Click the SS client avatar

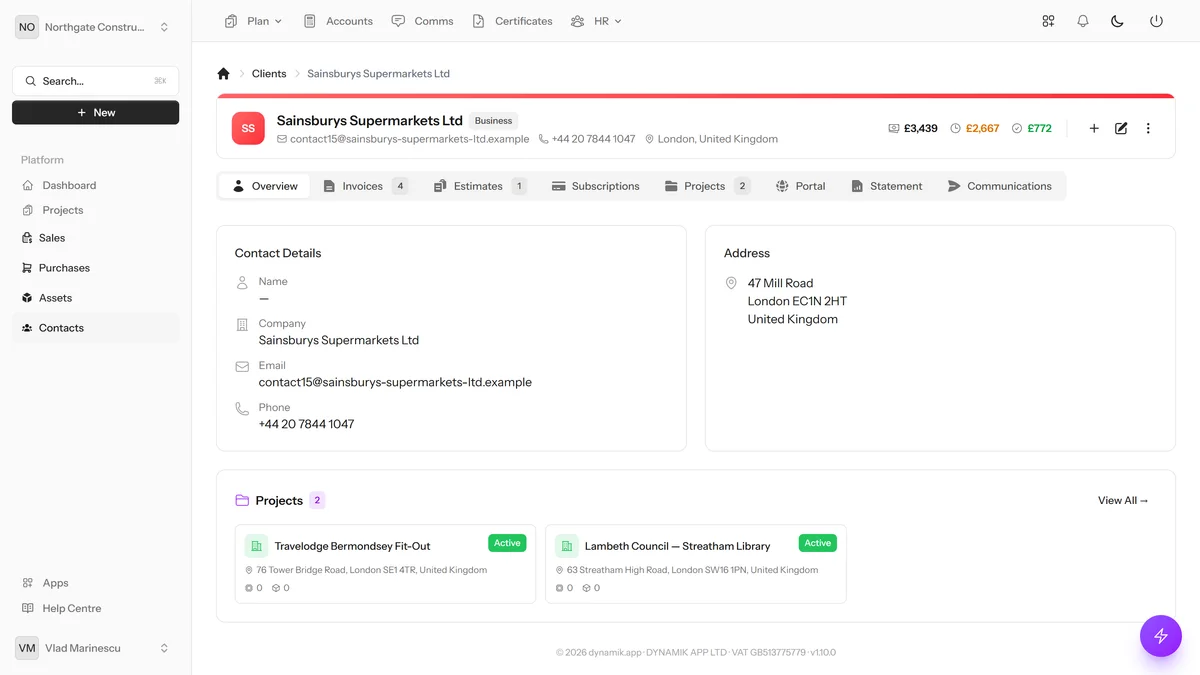click(248, 128)
